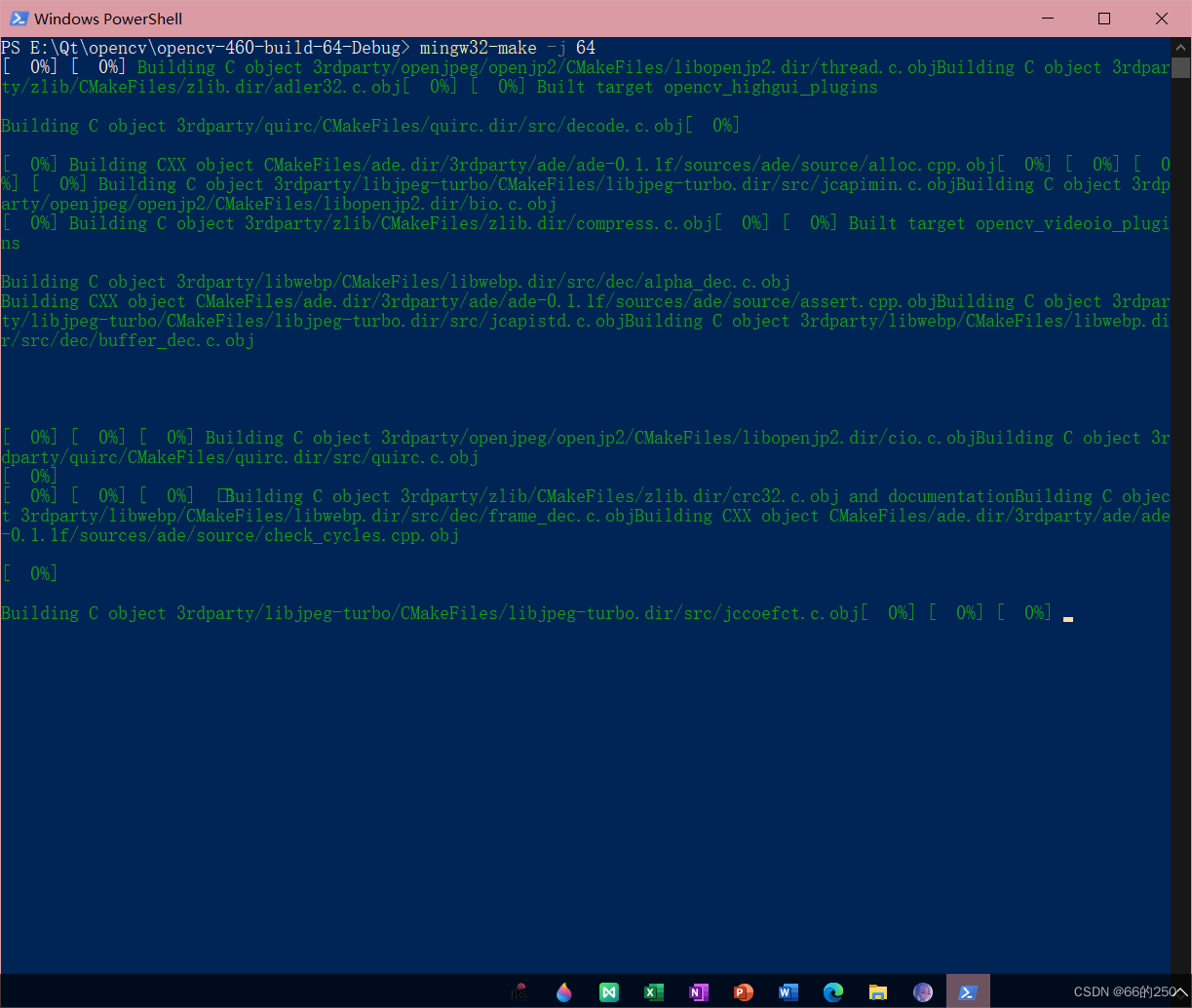Launch Excel from the taskbar

click(x=654, y=992)
